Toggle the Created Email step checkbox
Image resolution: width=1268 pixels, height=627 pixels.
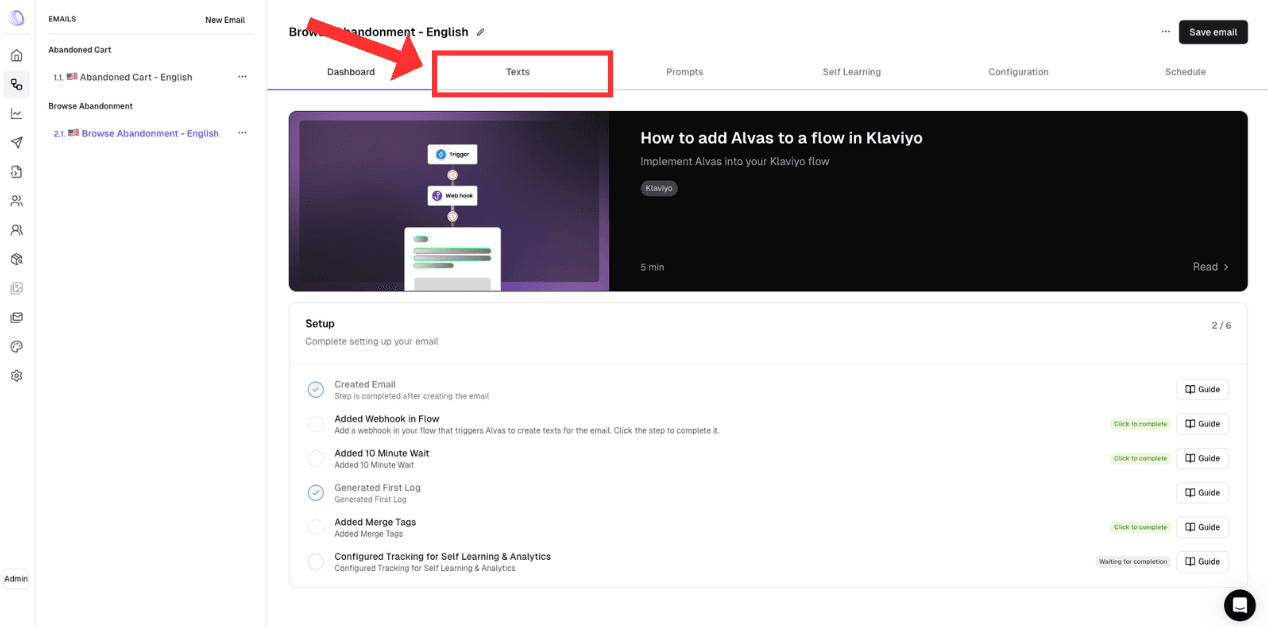[x=316, y=389]
